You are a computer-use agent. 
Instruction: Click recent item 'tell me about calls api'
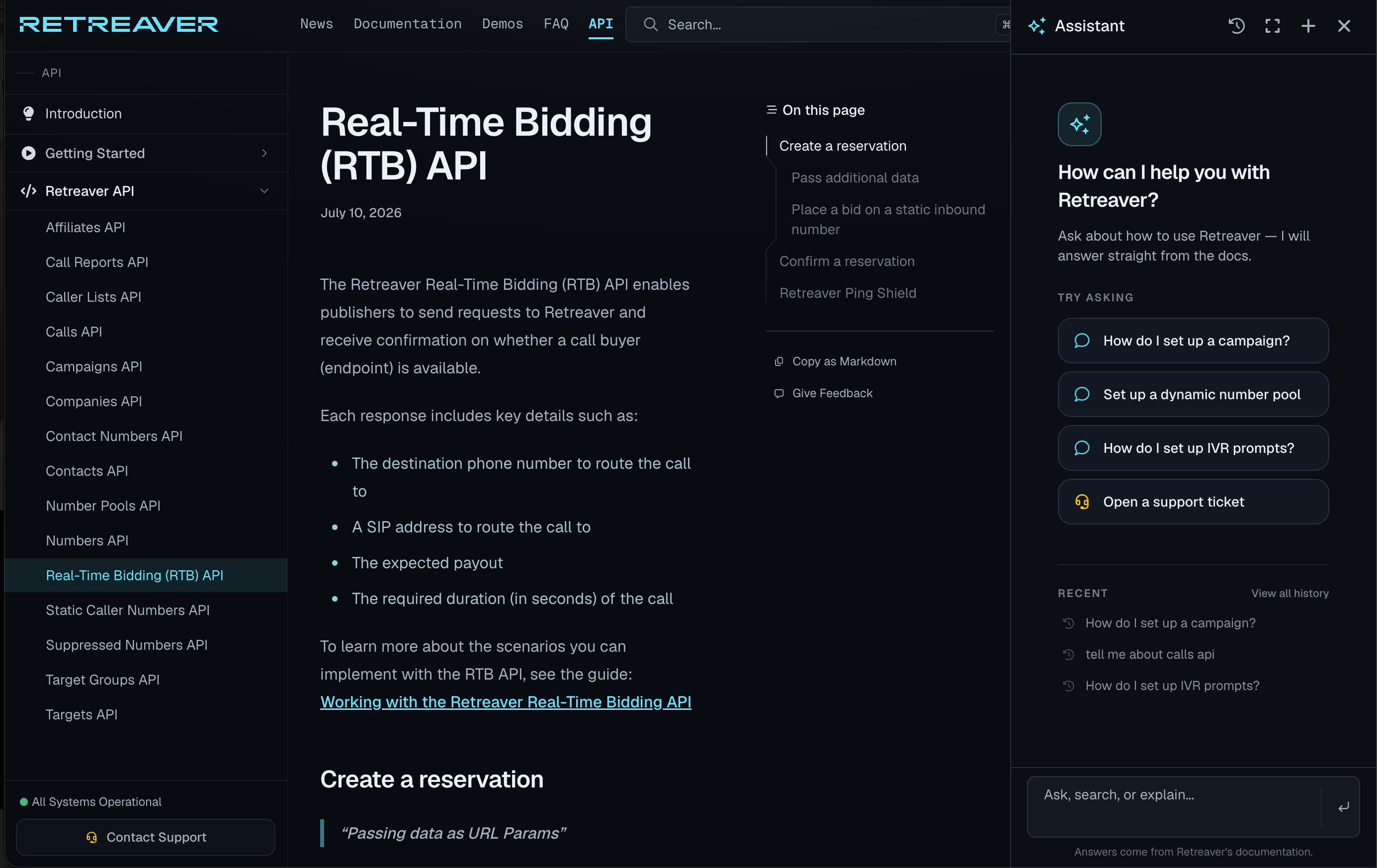pyautogui.click(x=1149, y=655)
